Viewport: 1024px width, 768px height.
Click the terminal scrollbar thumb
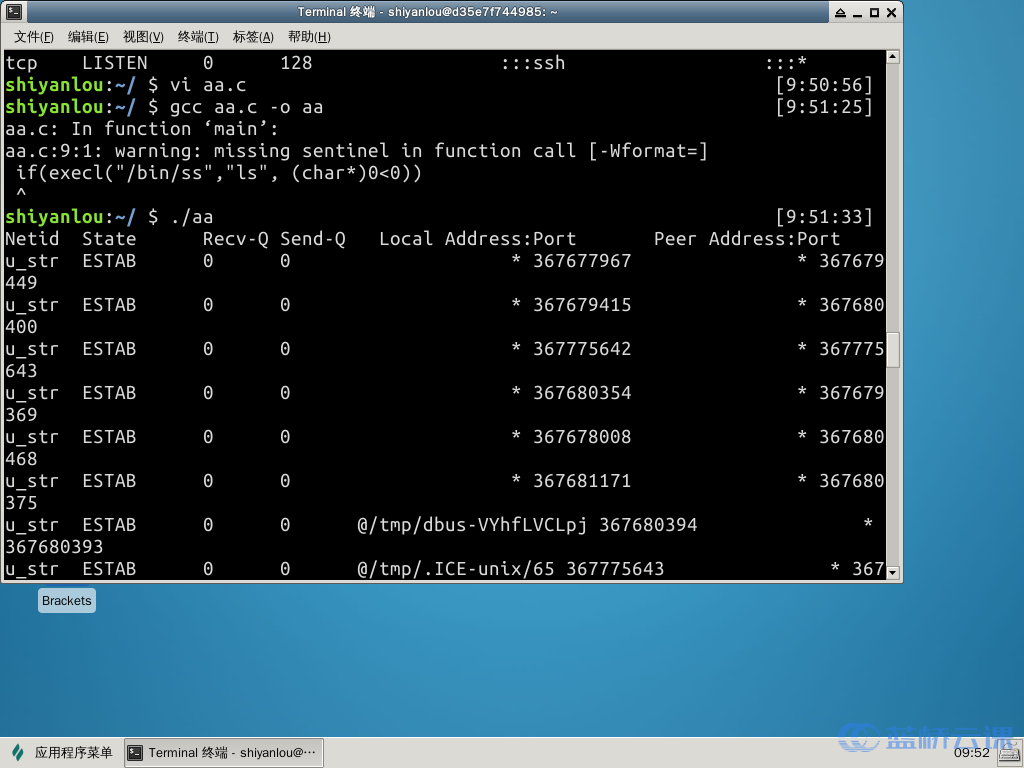(893, 351)
